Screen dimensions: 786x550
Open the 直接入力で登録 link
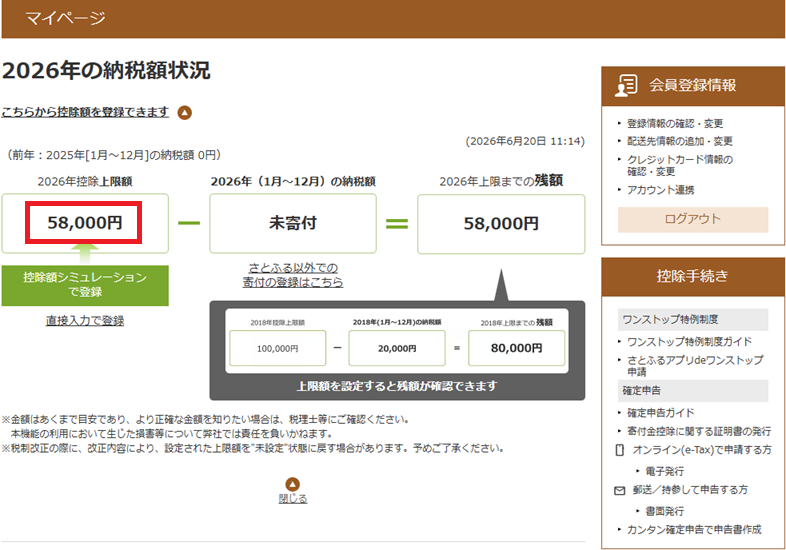click(x=85, y=320)
